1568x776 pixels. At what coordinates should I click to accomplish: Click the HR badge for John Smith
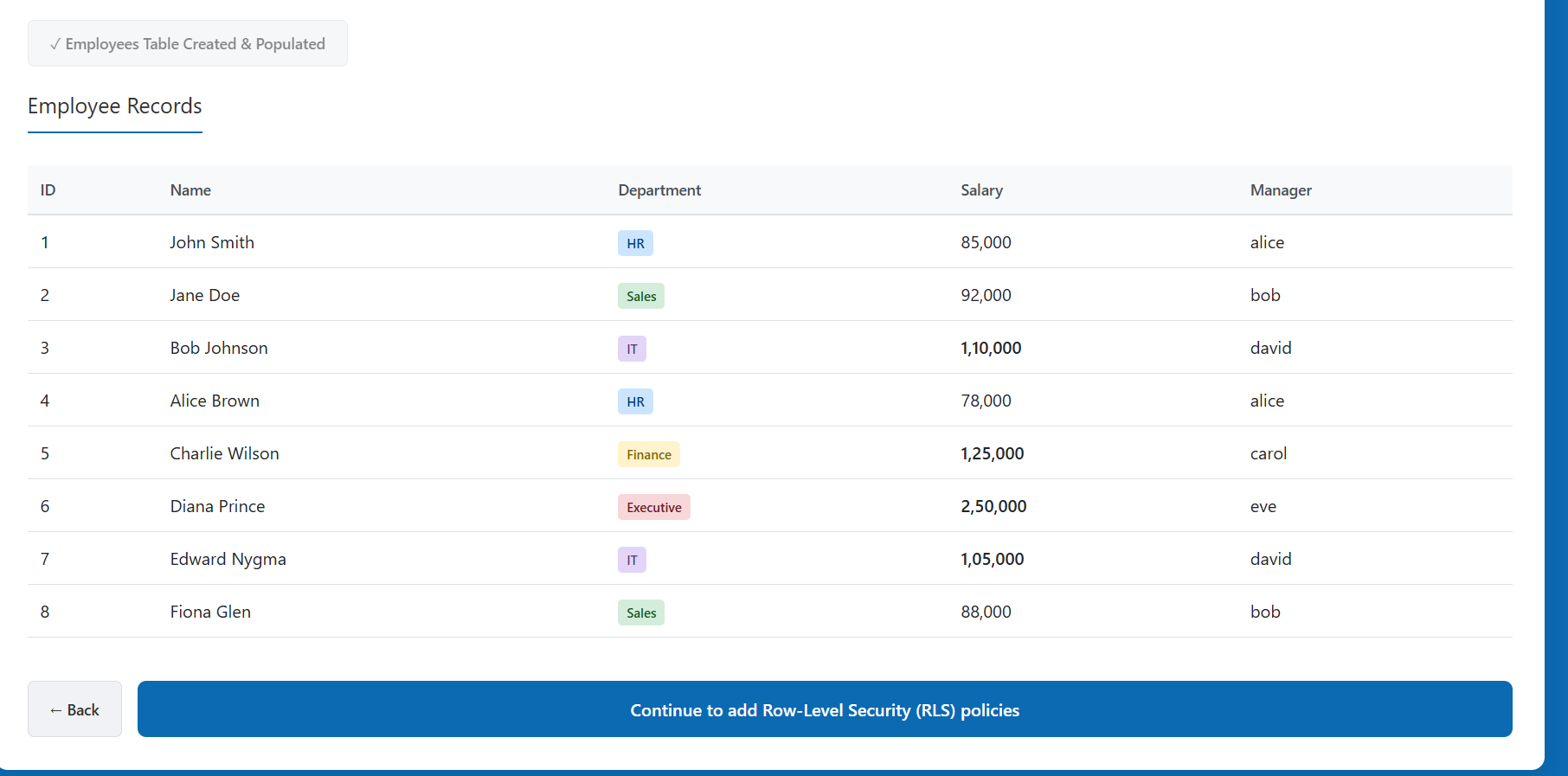click(x=635, y=243)
